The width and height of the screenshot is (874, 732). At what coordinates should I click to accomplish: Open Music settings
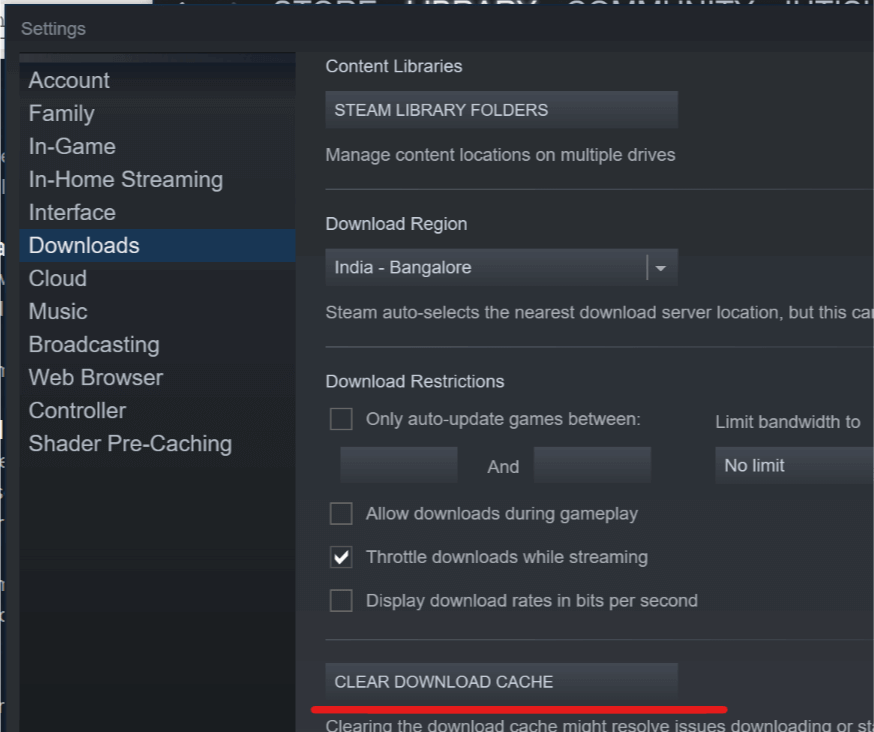tap(57, 311)
